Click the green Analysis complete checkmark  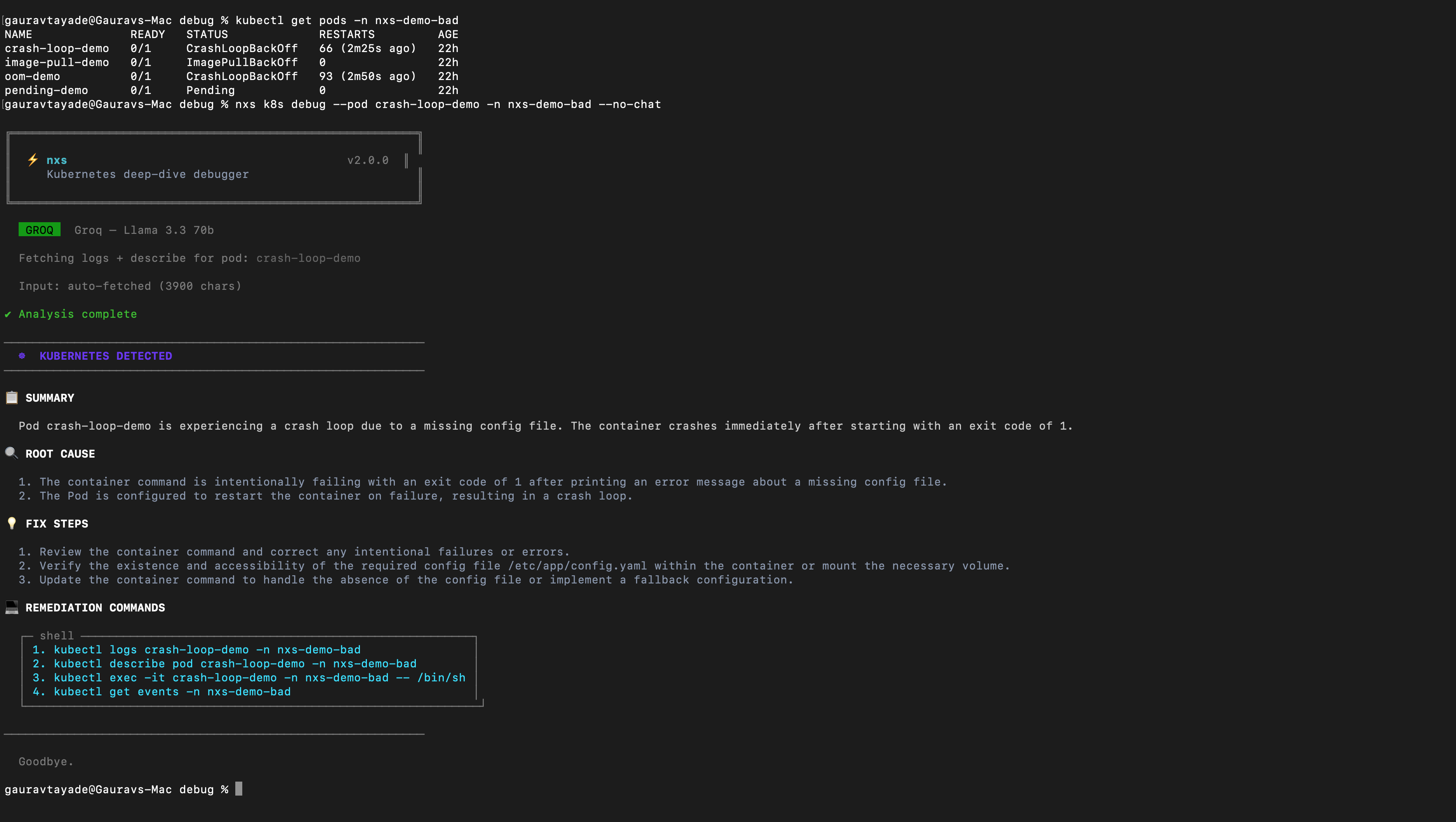tap(8, 314)
